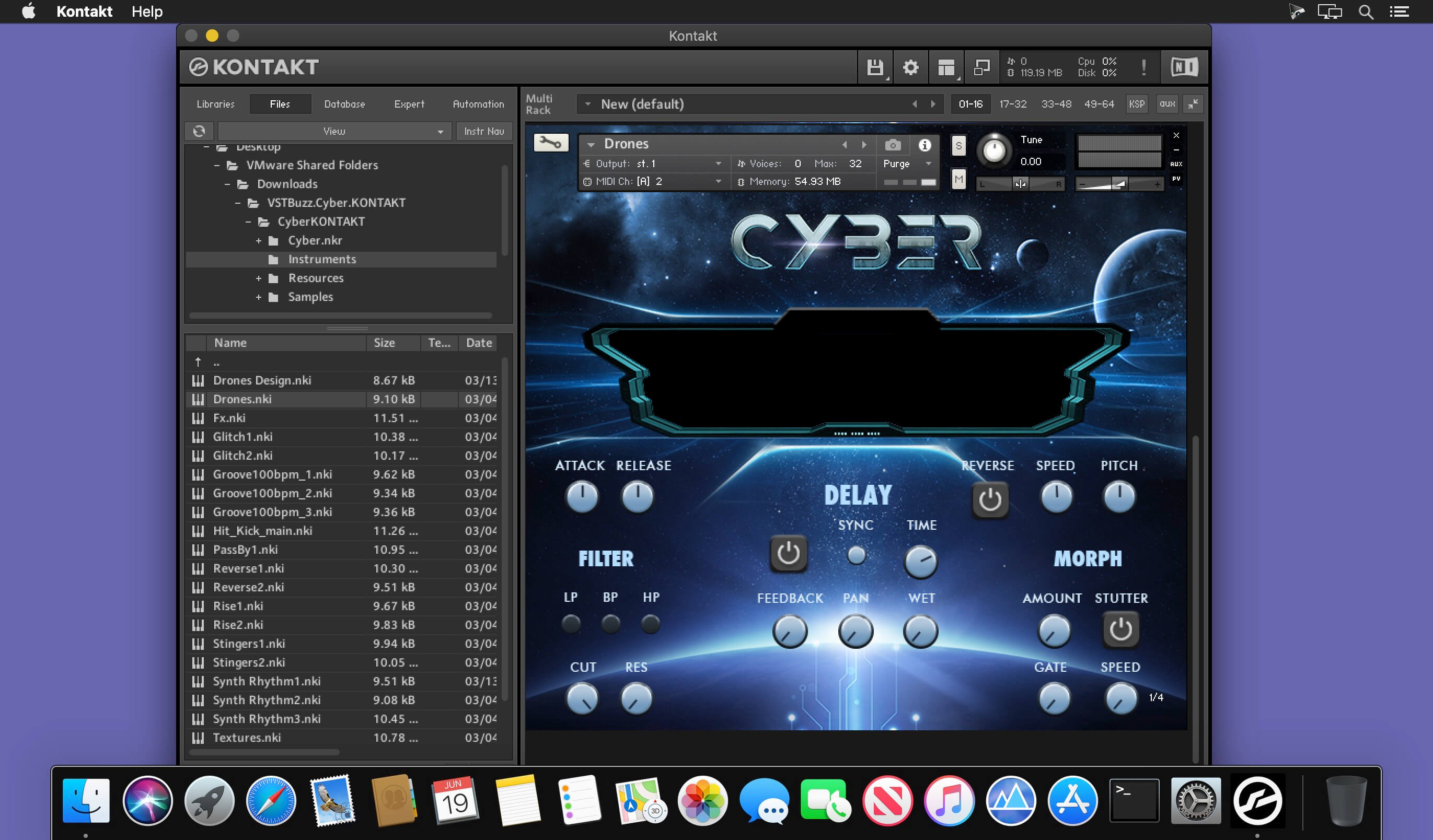
Task: Switch to the Automation tab
Action: [x=478, y=104]
